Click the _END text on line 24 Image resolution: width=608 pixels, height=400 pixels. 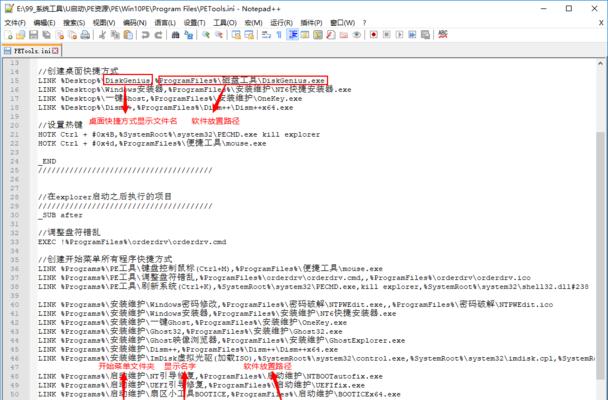[47, 161]
